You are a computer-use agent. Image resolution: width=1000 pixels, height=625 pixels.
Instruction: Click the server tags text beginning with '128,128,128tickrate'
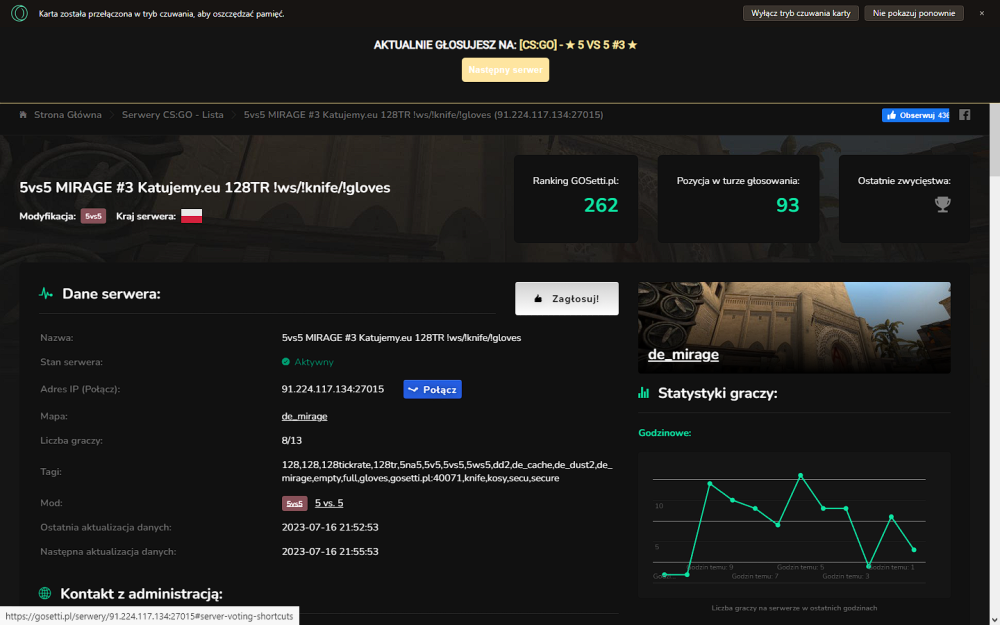[447, 471]
